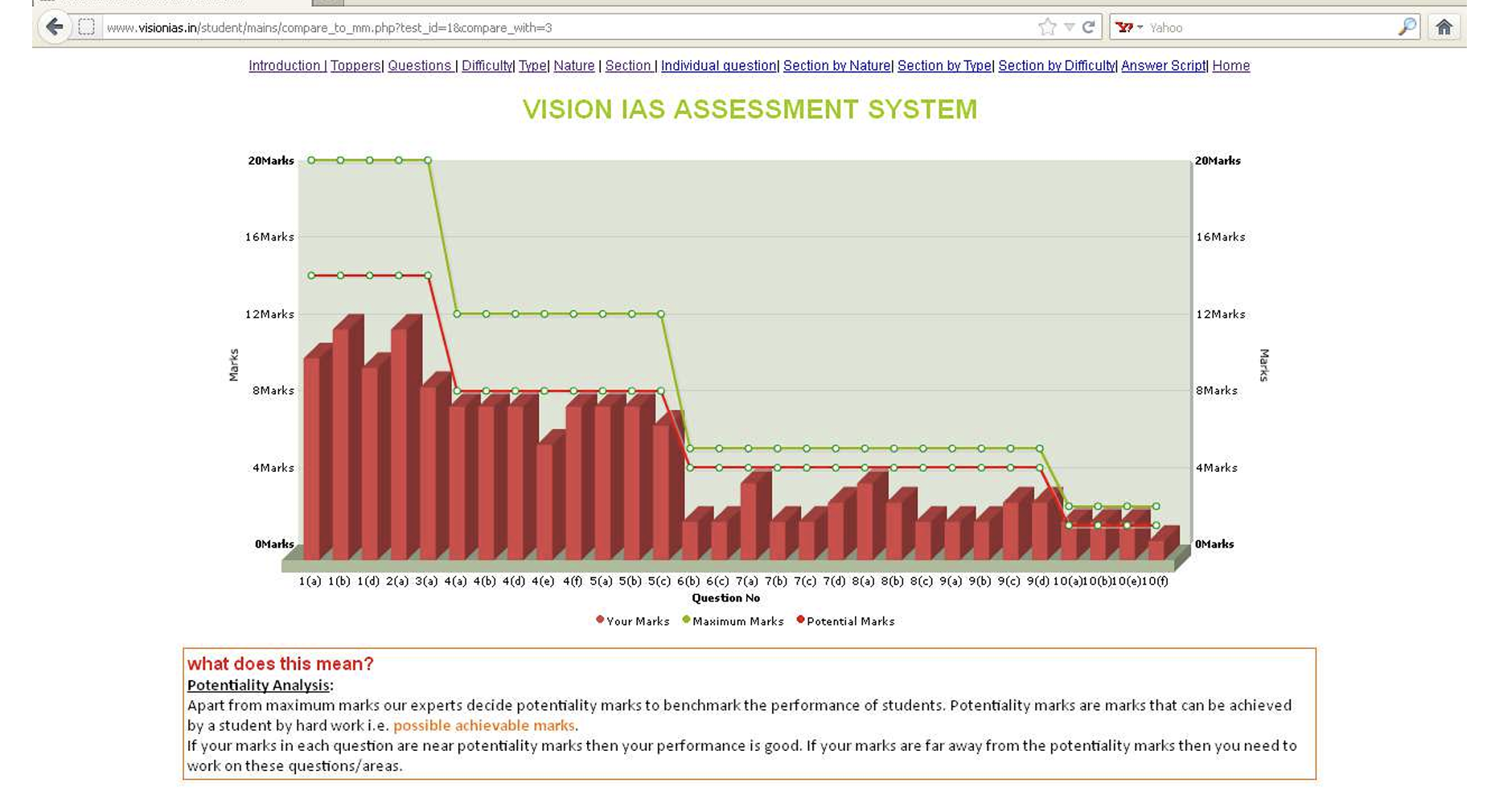
Task: Go to Individual question analysis
Action: (x=719, y=66)
